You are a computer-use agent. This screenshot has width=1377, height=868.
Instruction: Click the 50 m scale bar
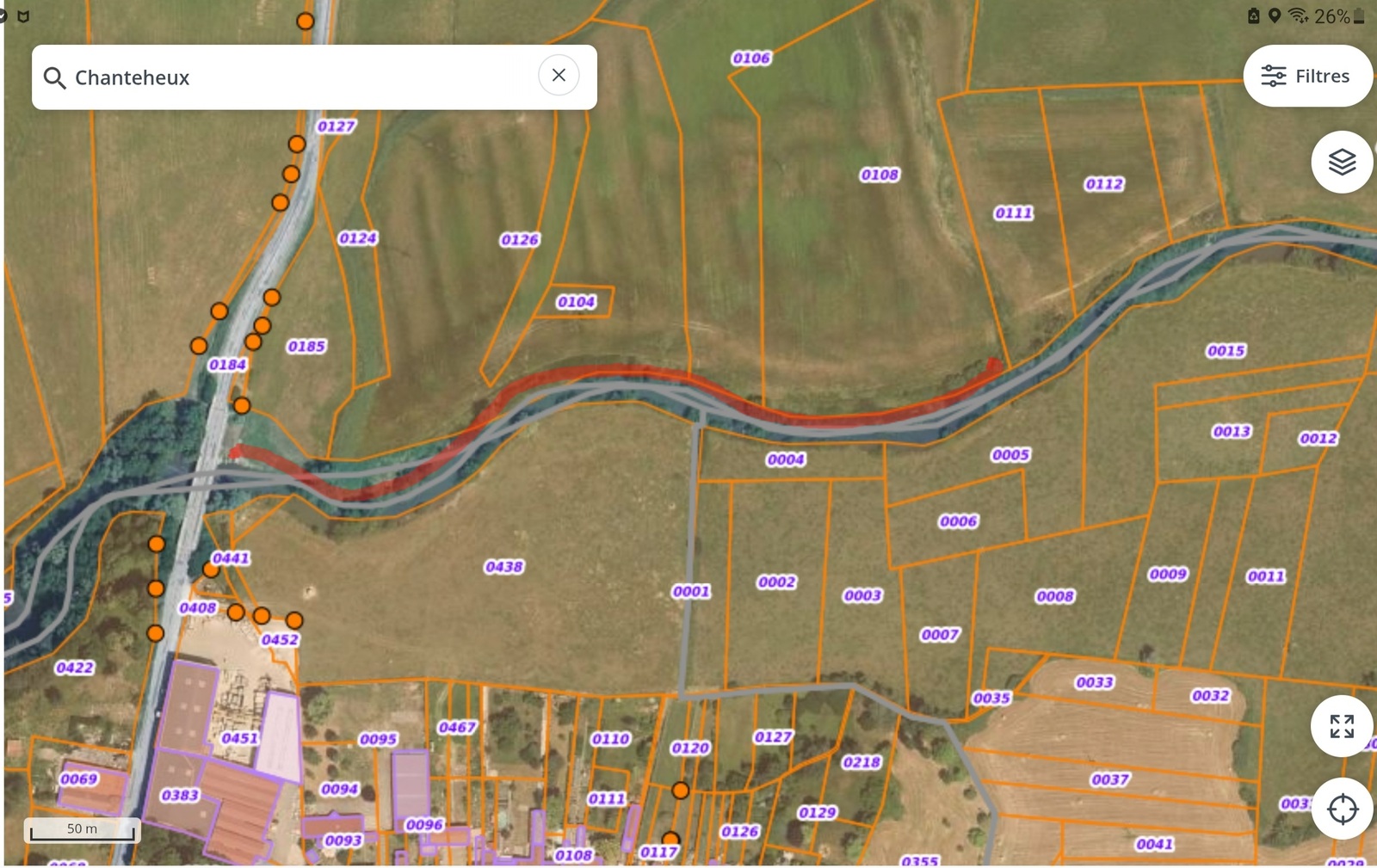(83, 829)
